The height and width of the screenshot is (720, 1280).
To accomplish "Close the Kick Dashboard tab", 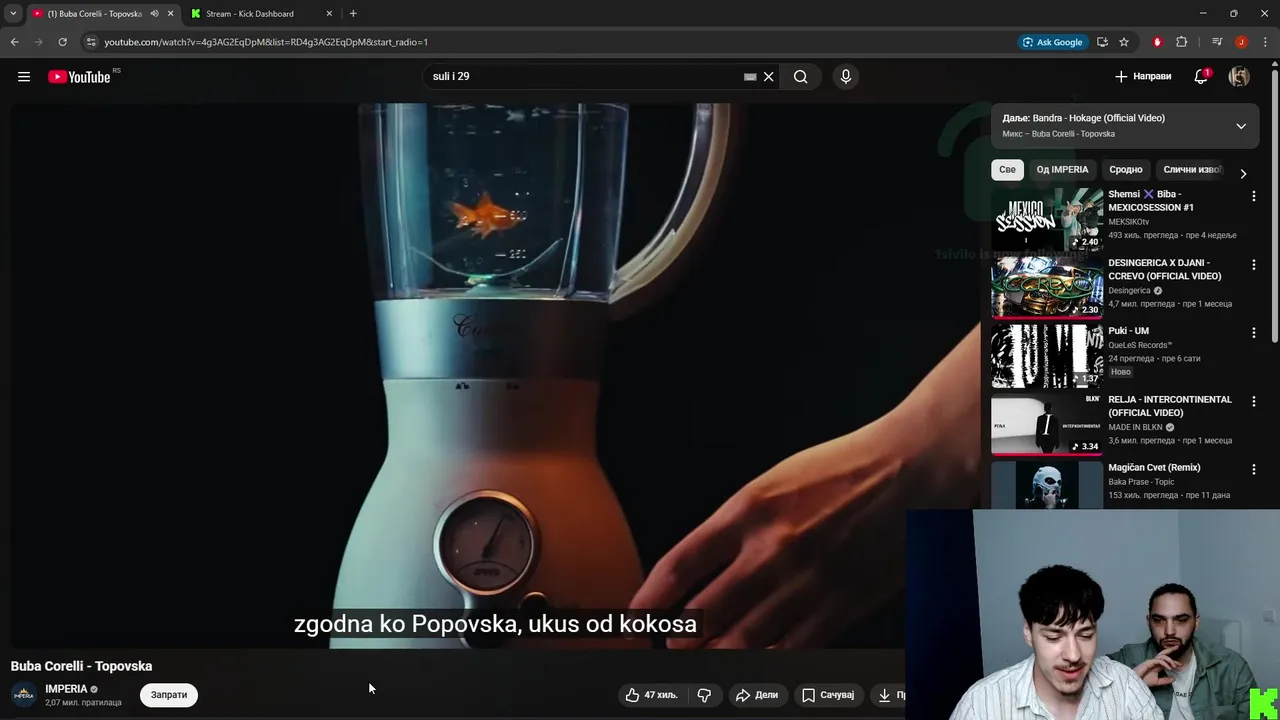I will (329, 14).
